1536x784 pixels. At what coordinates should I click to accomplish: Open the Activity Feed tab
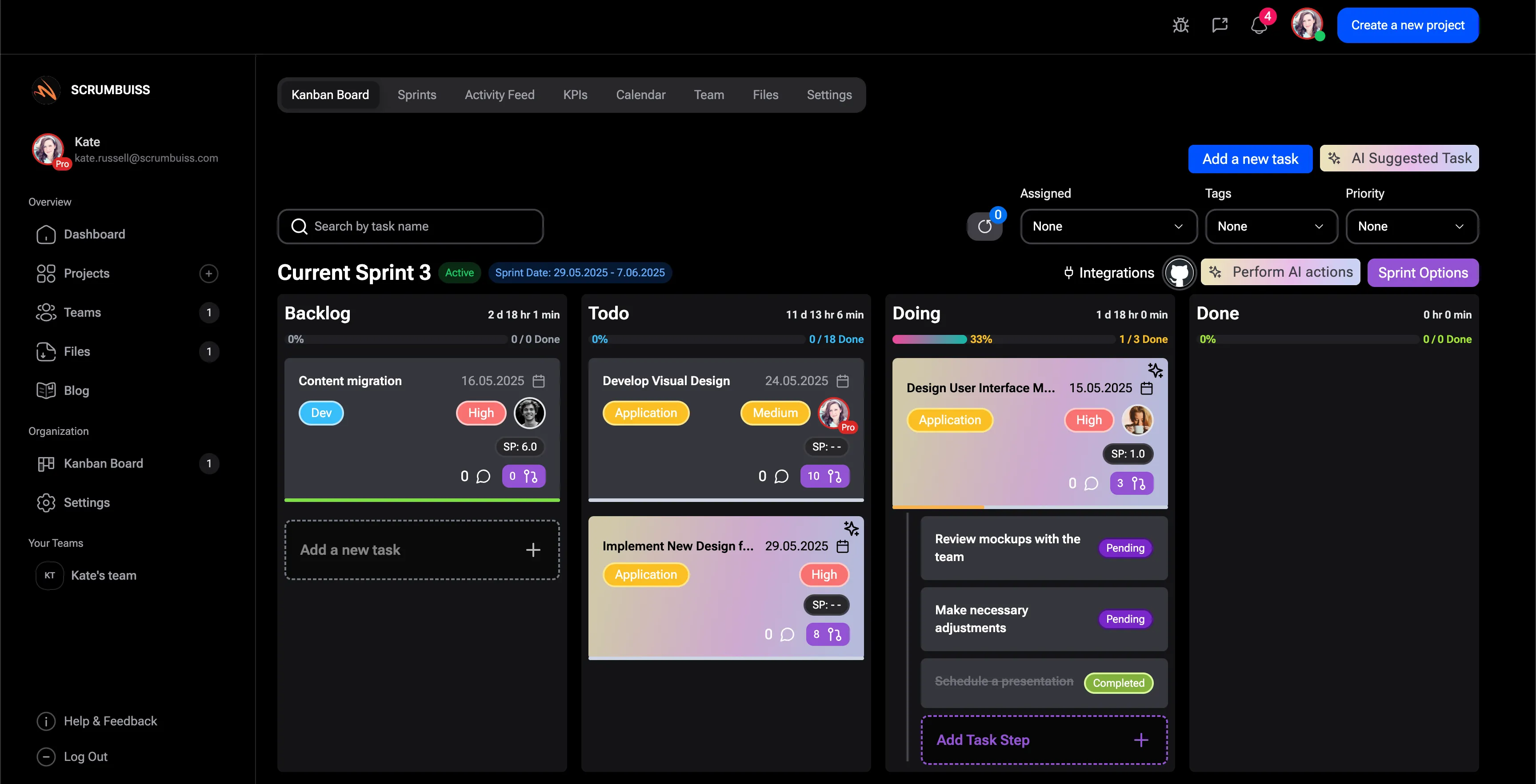(x=499, y=95)
